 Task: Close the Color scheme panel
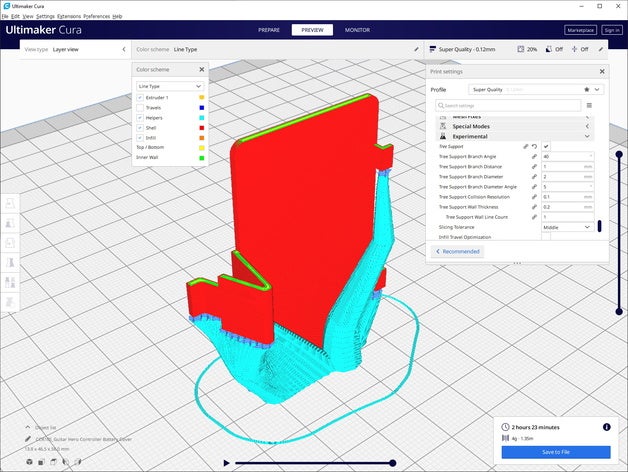pos(201,70)
